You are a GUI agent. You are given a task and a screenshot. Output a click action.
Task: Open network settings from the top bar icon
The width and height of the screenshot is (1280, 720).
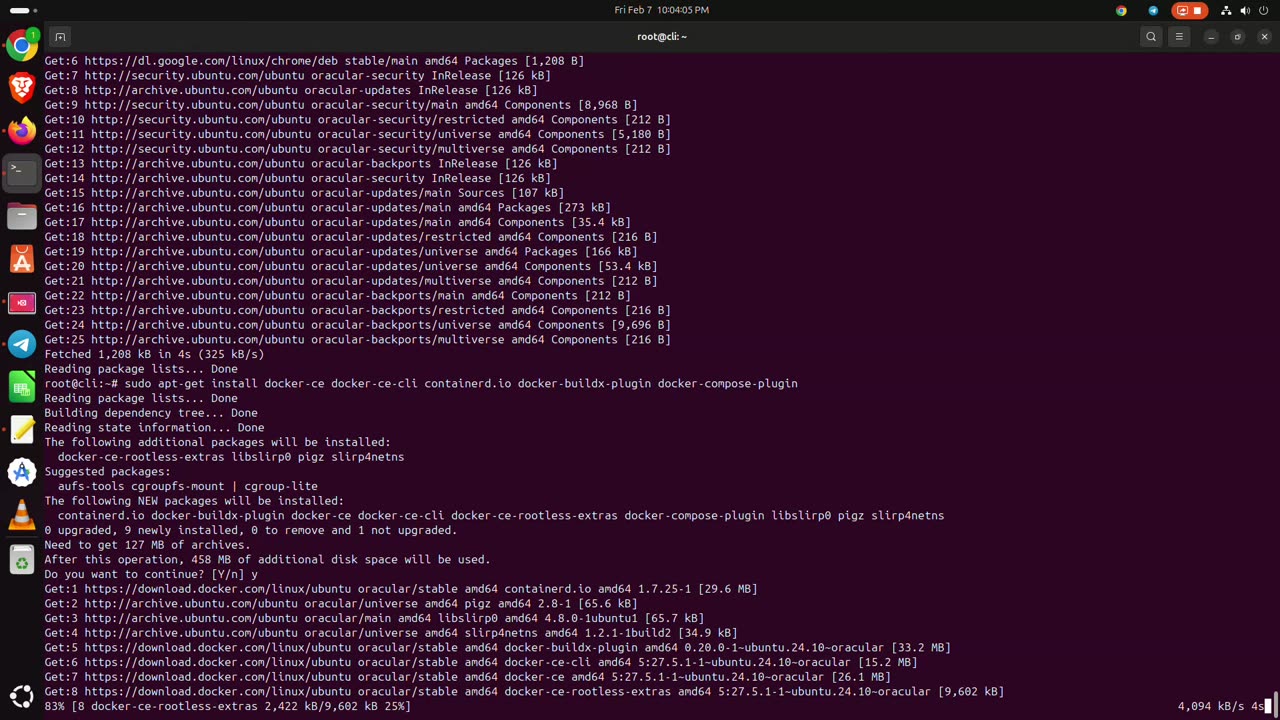coord(1226,10)
